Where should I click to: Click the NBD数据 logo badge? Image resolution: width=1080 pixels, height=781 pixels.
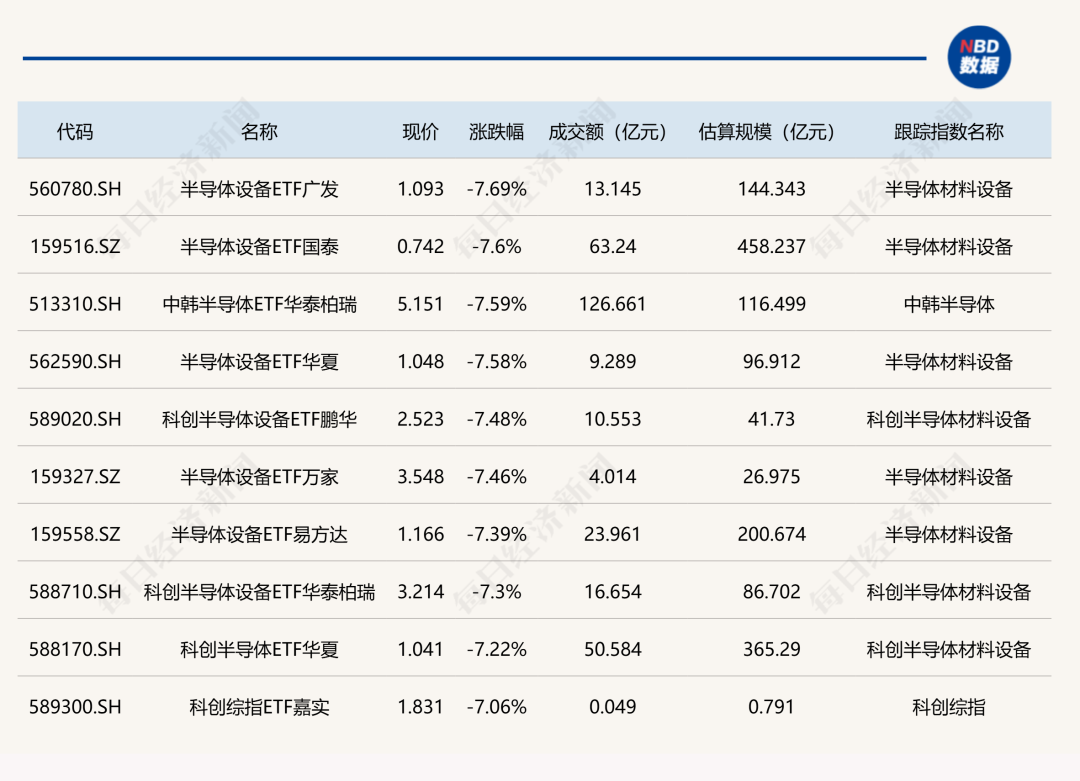pyautogui.click(x=979, y=56)
